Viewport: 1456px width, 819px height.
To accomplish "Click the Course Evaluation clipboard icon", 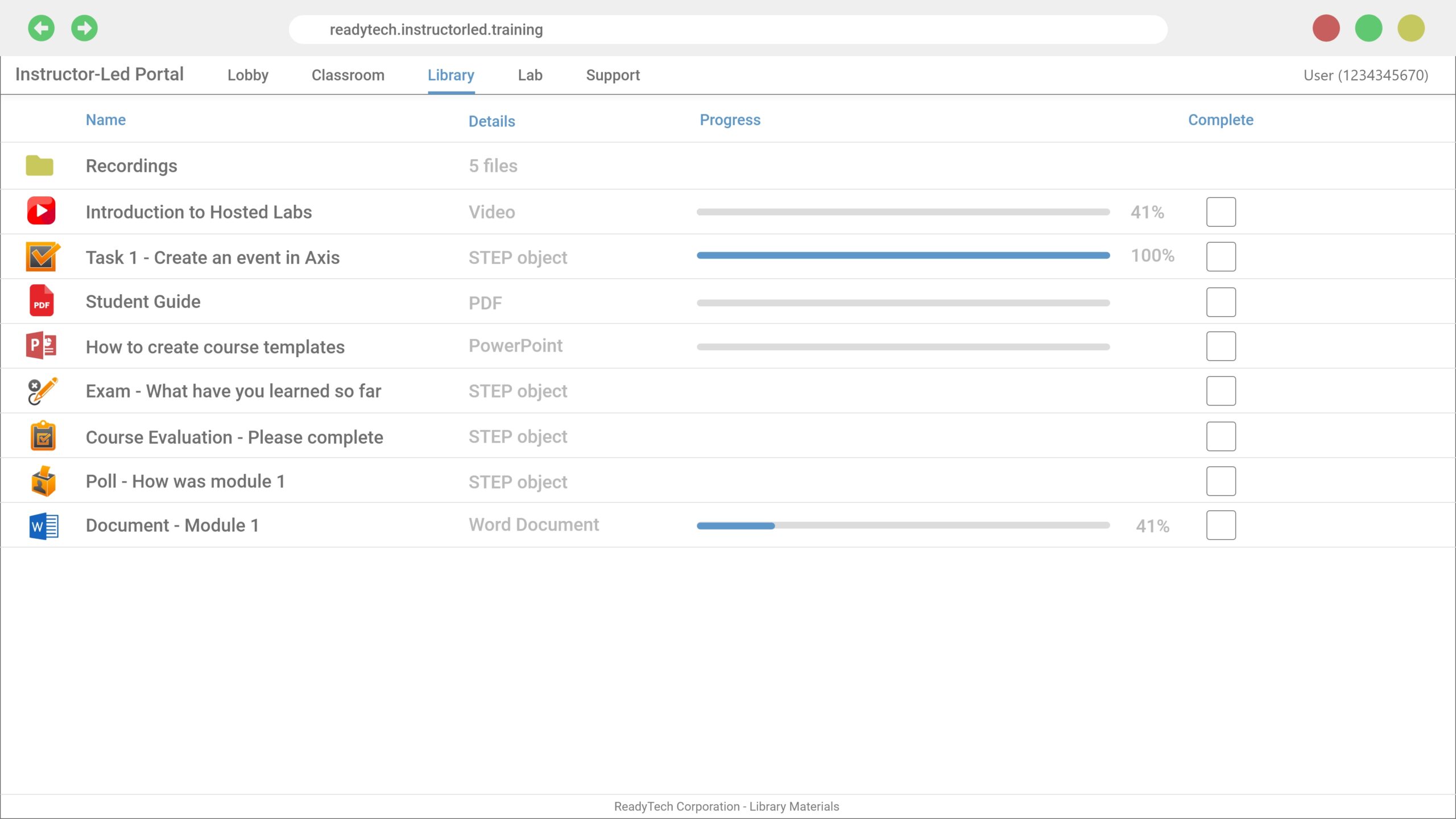I will 43,436.
